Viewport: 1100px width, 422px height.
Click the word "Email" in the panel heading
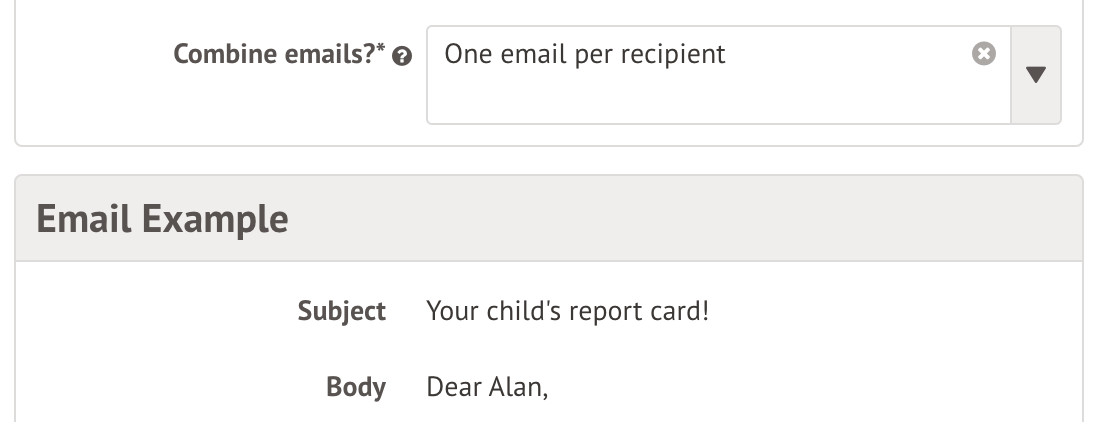click(x=84, y=218)
